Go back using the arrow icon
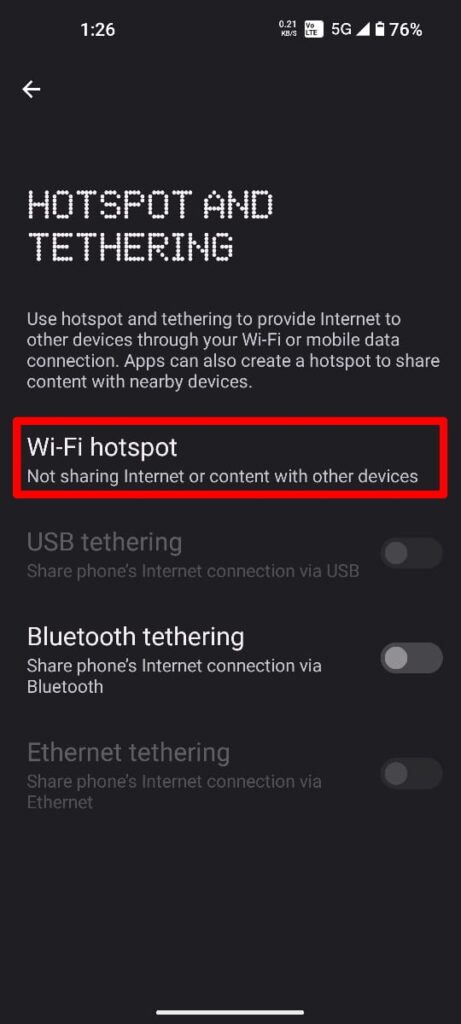Viewport: 461px width, 1024px height. click(x=31, y=89)
